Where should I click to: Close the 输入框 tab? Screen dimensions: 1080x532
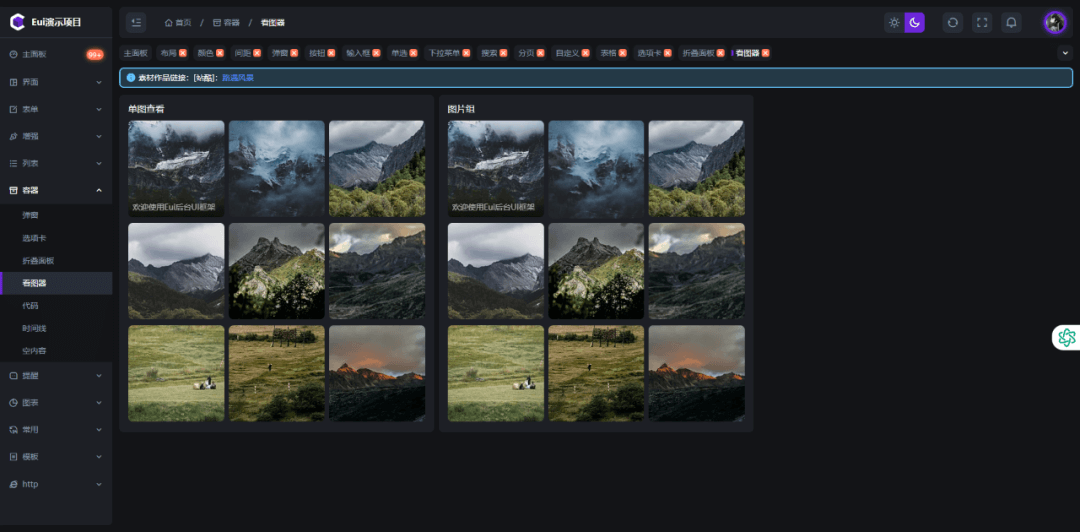(377, 53)
